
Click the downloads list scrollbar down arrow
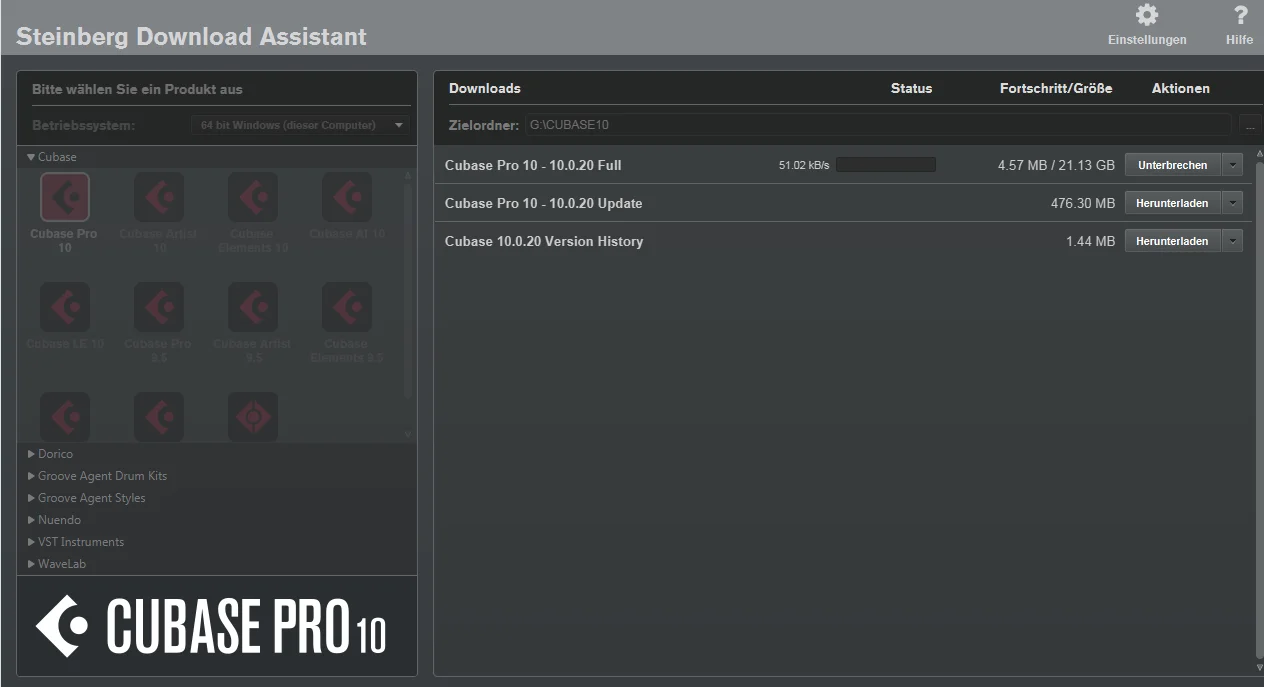(x=1259, y=667)
